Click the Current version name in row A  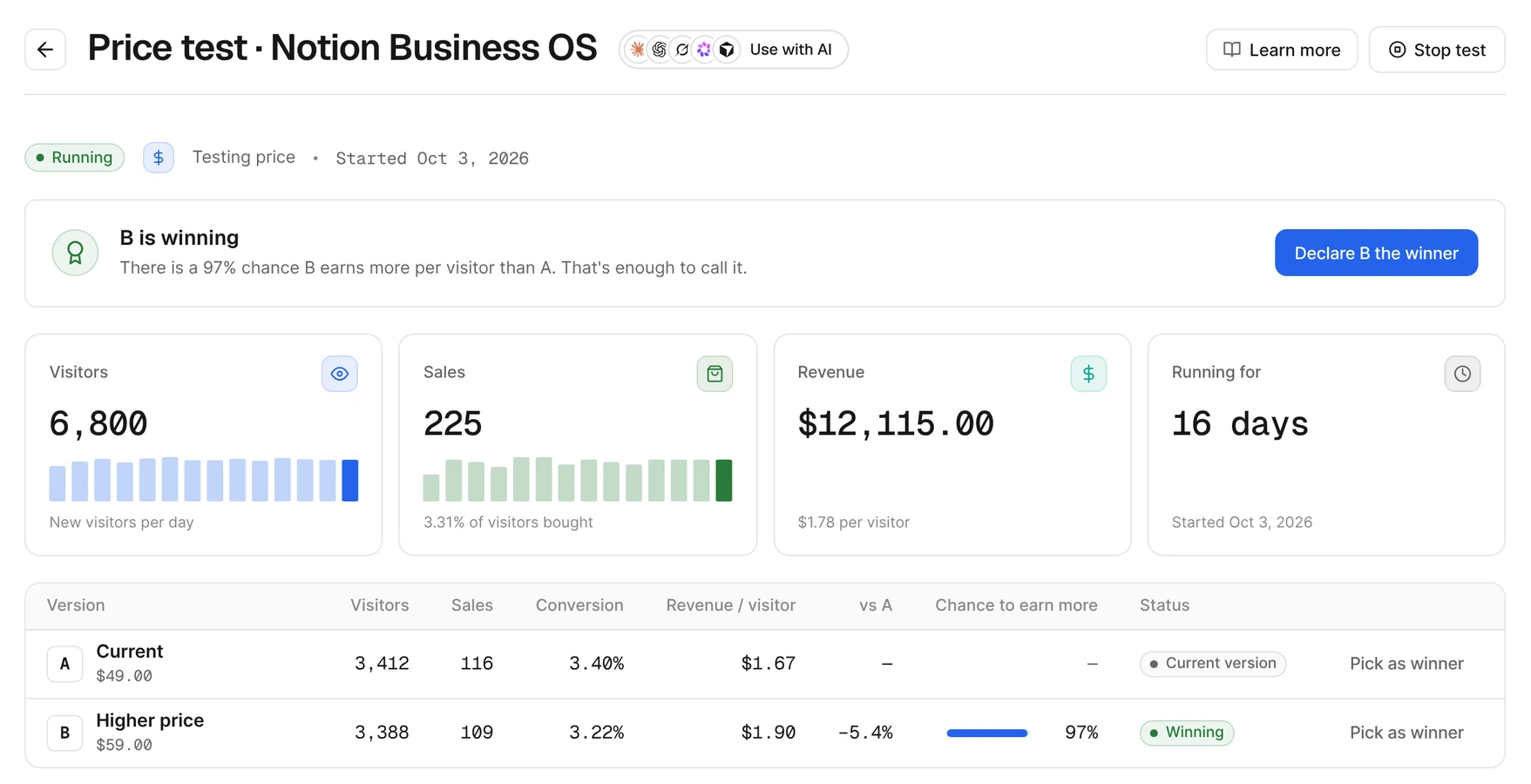click(x=130, y=652)
